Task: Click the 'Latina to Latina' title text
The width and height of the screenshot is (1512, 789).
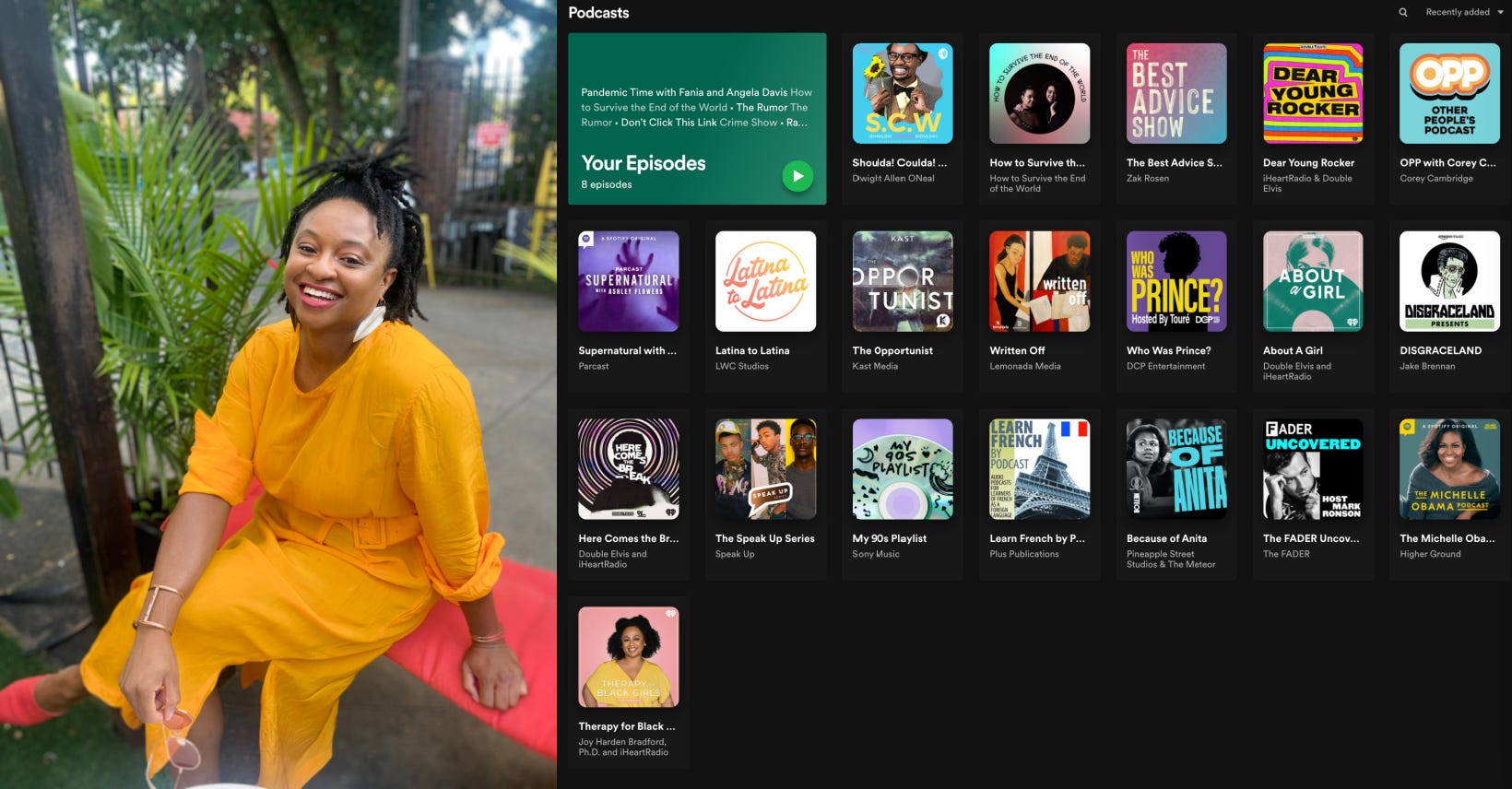Action: (x=752, y=351)
